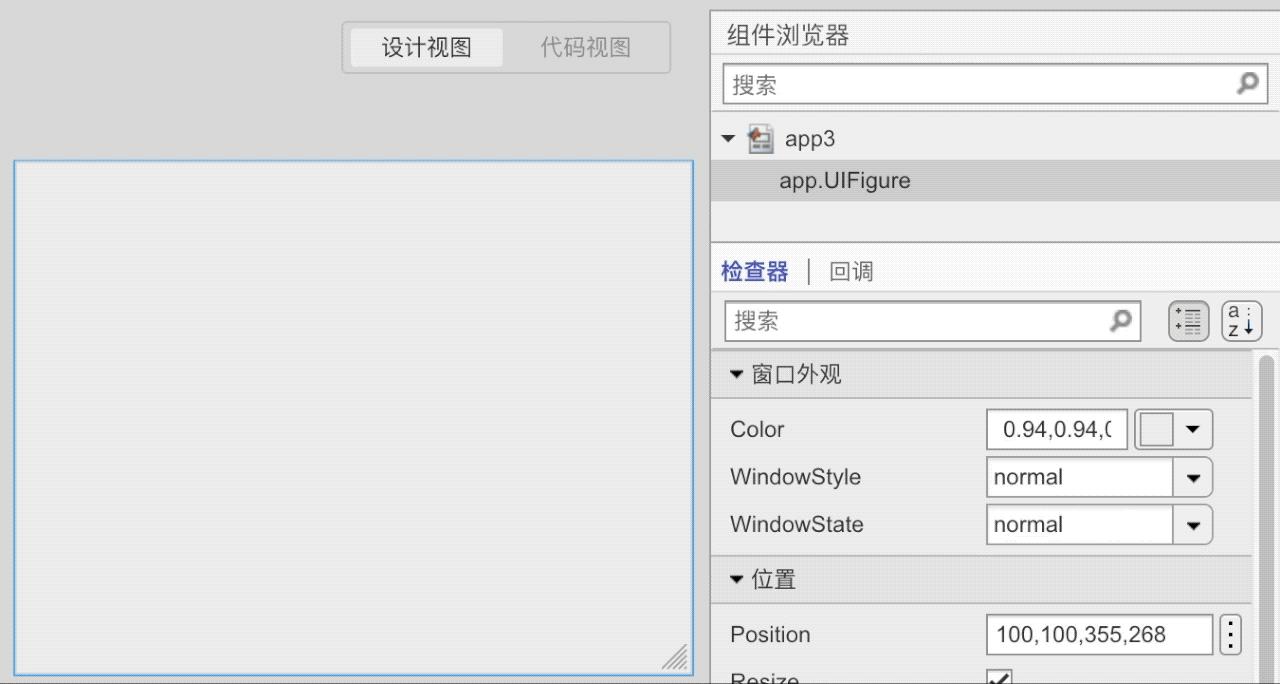Collapse the app3 tree node

click(x=727, y=139)
